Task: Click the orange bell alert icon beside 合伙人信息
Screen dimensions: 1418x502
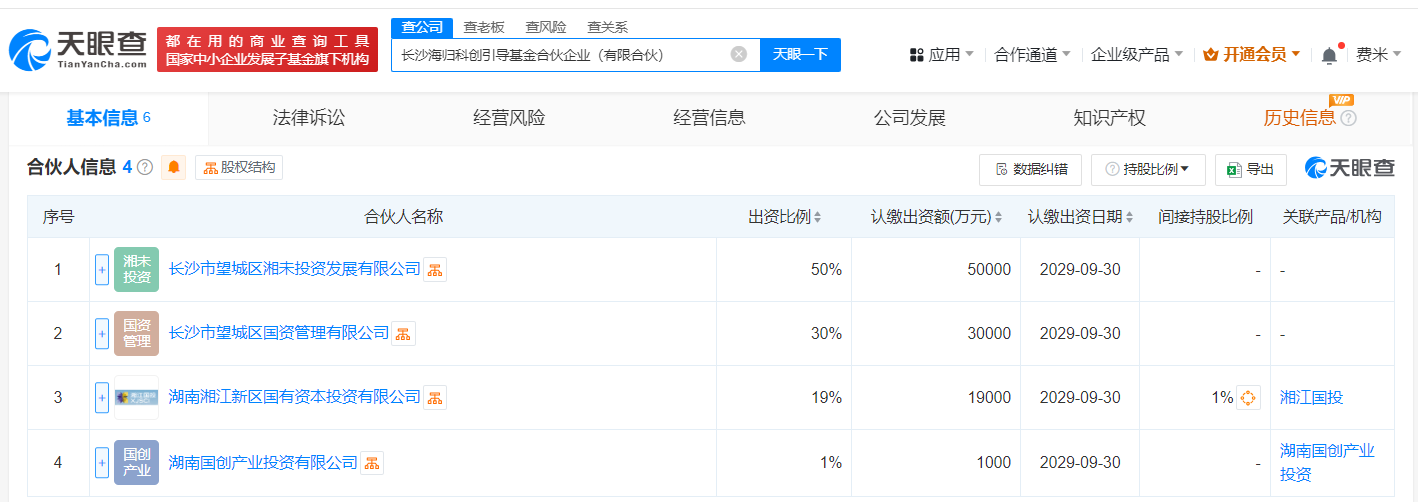Action: pos(175,168)
